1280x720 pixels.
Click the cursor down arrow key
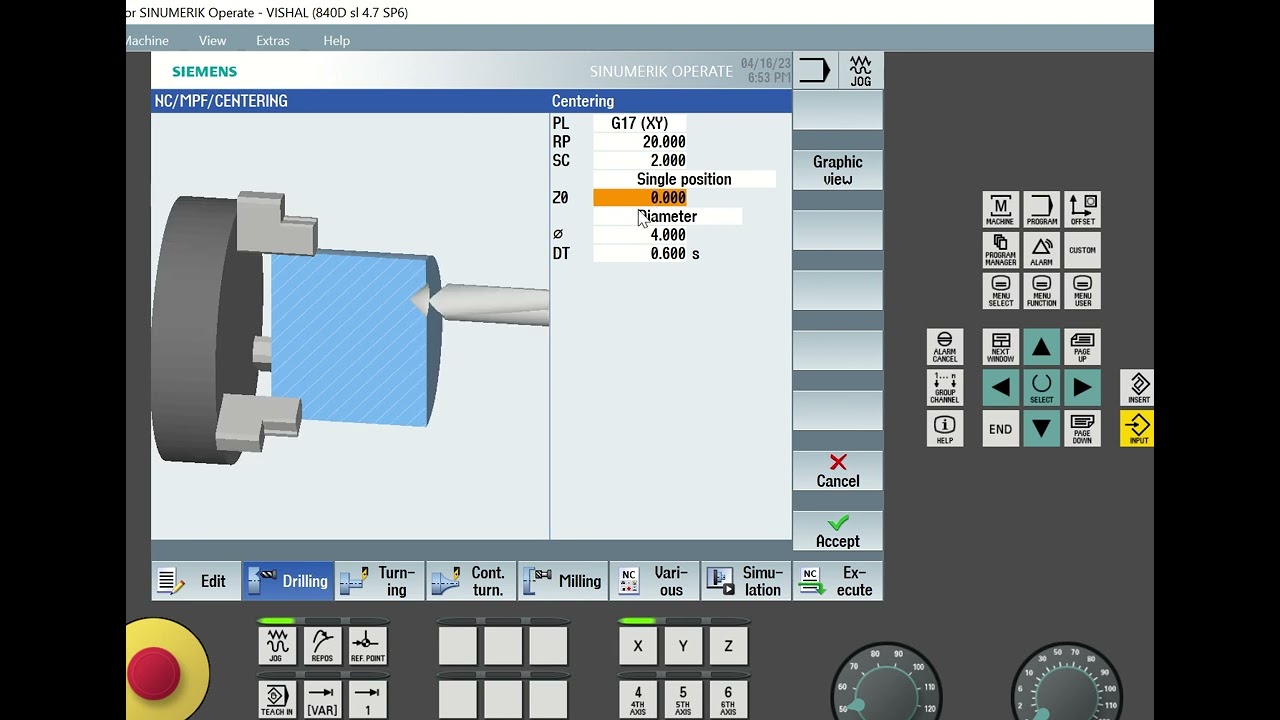pos(1041,429)
